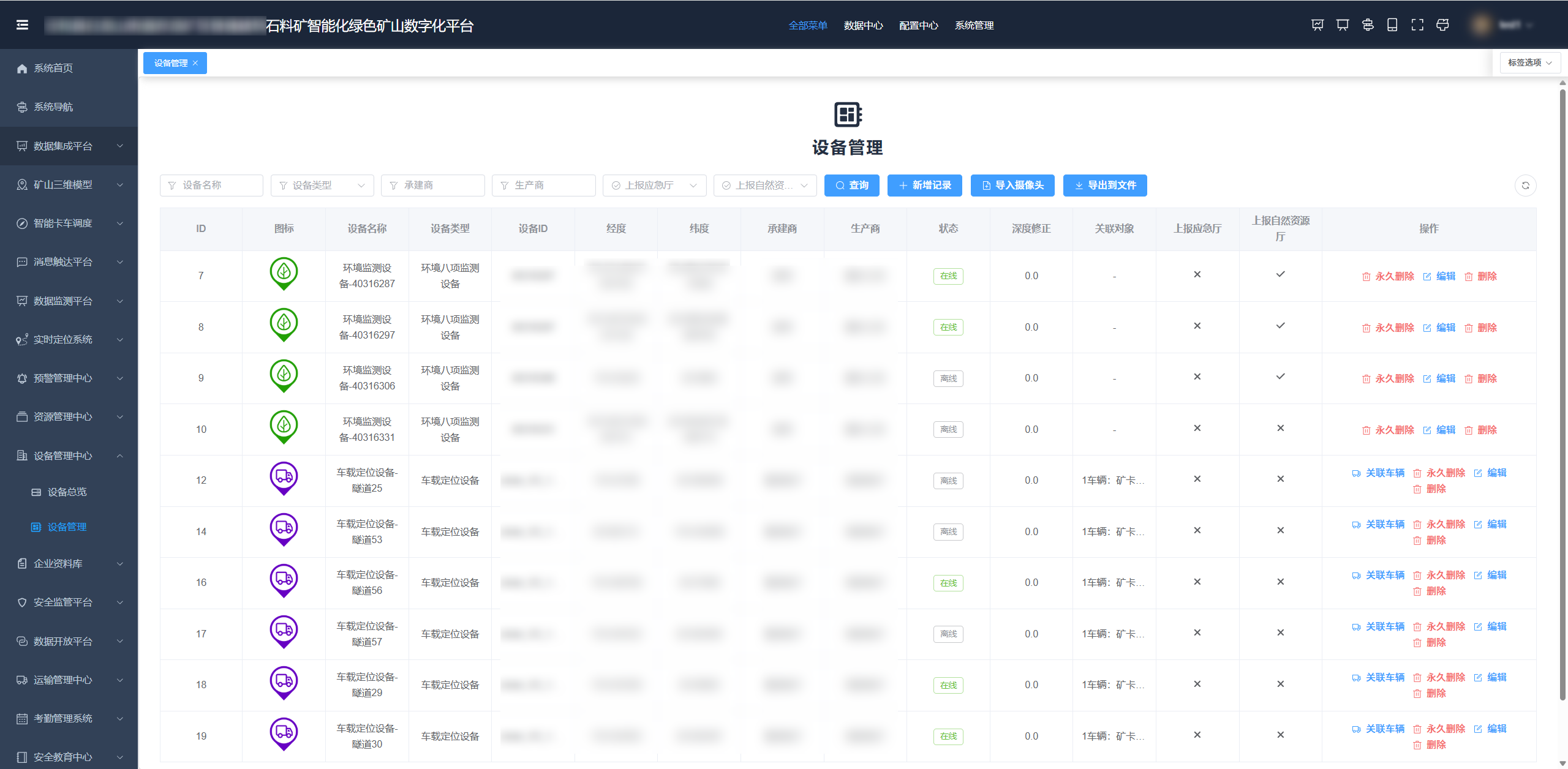Collapse the 设备管理中心 sidebar menu

pyautogui.click(x=69, y=456)
